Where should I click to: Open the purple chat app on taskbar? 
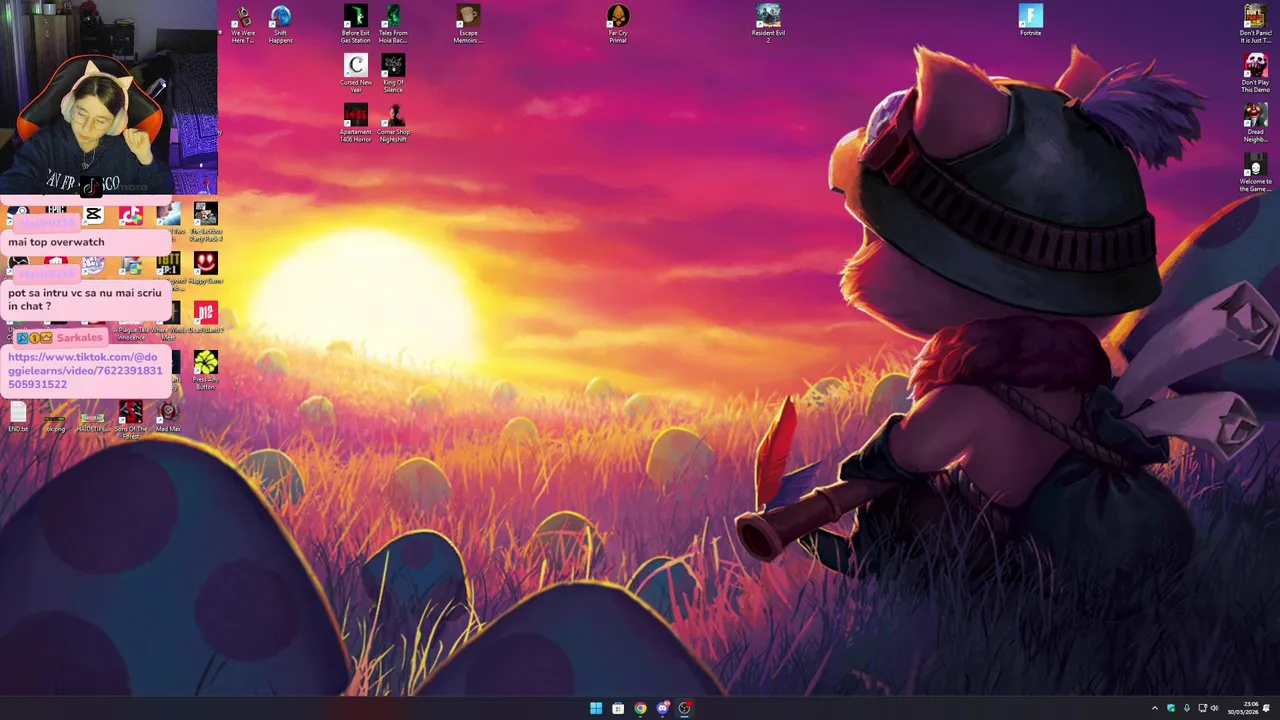(x=662, y=708)
